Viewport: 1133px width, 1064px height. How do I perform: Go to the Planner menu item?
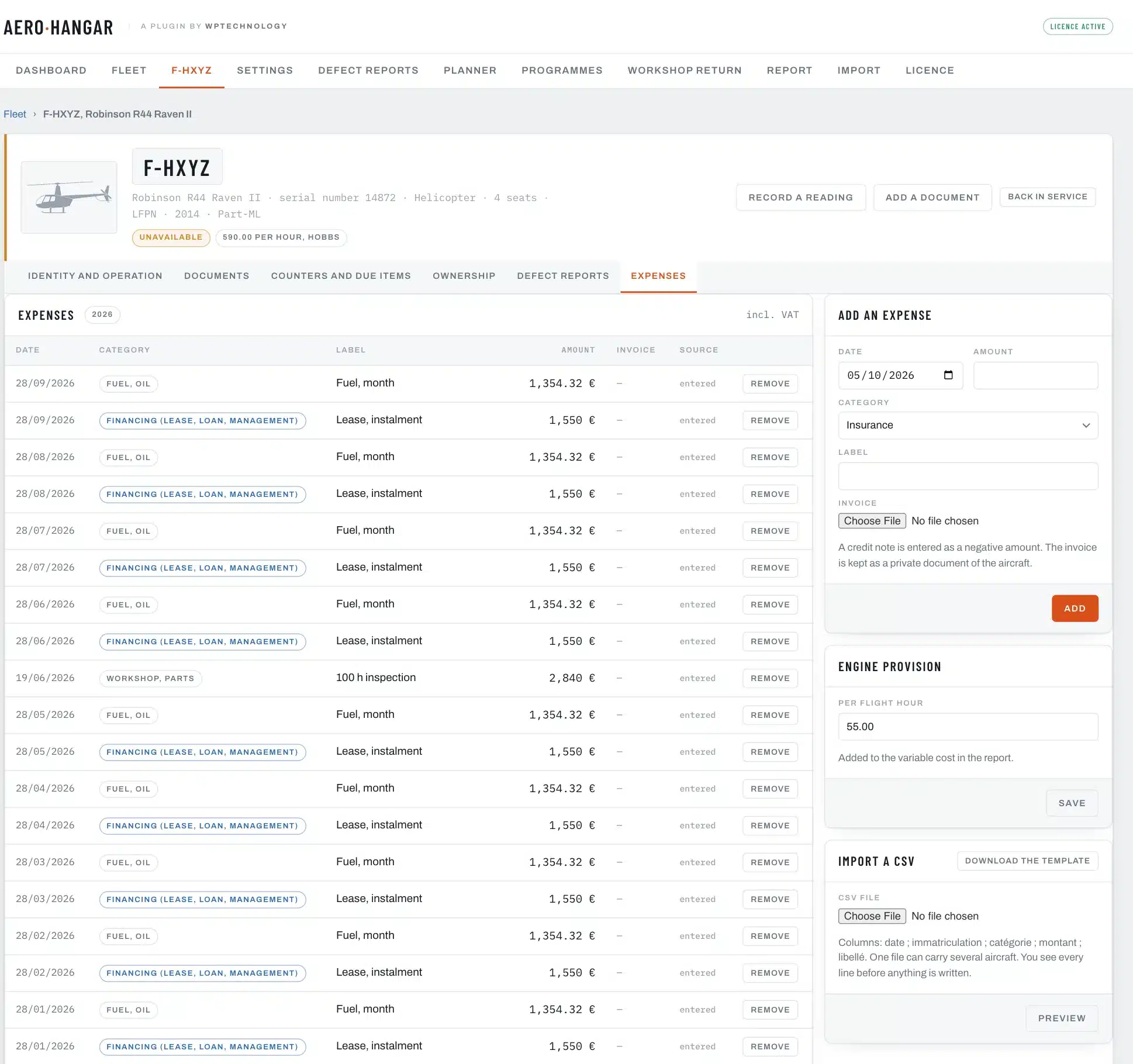tap(470, 71)
